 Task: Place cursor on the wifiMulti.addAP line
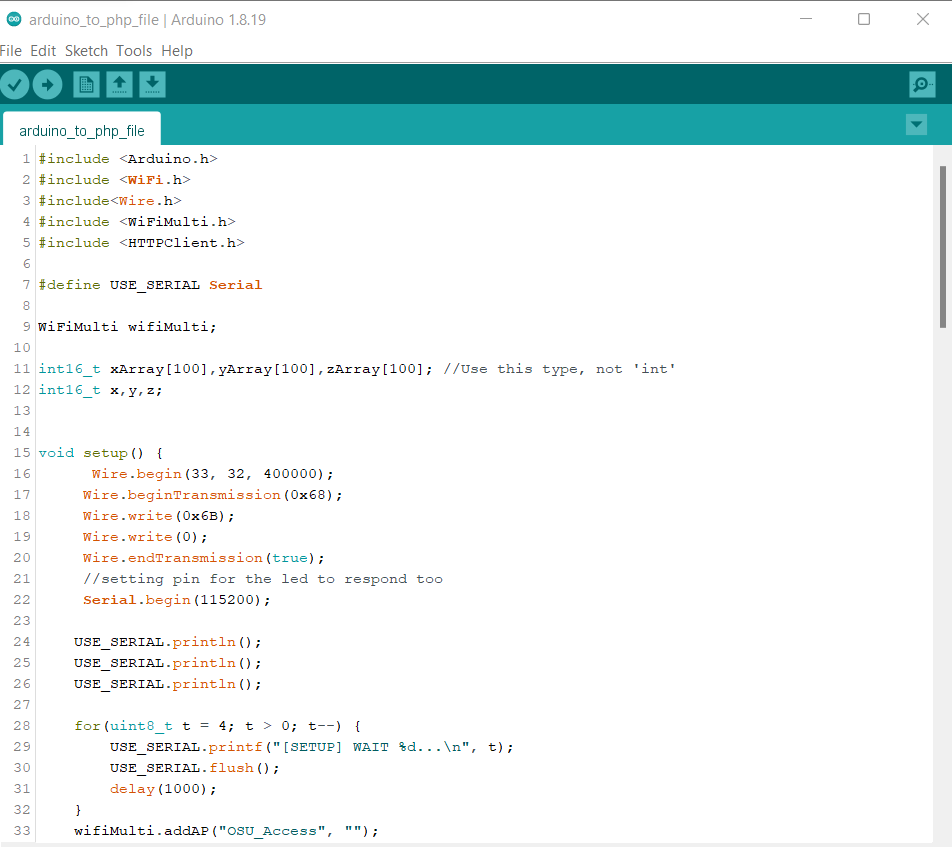[226, 831]
